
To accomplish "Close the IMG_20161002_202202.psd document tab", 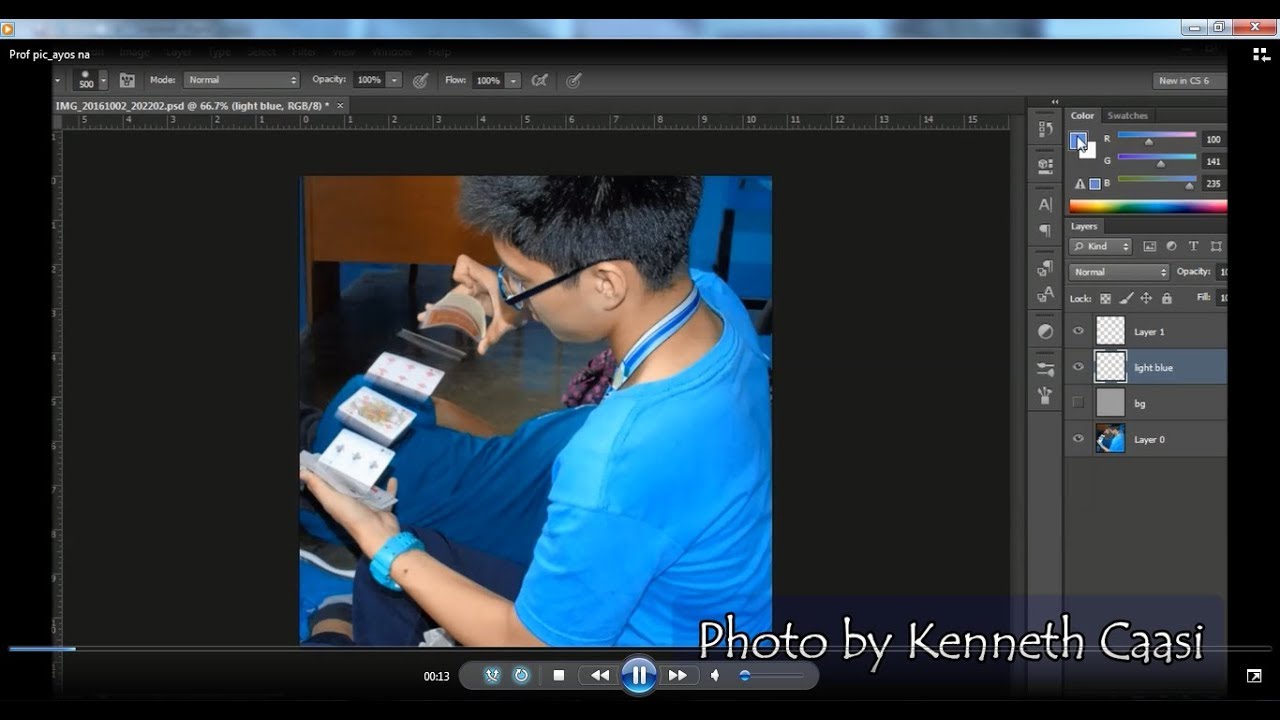I will [340, 105].
